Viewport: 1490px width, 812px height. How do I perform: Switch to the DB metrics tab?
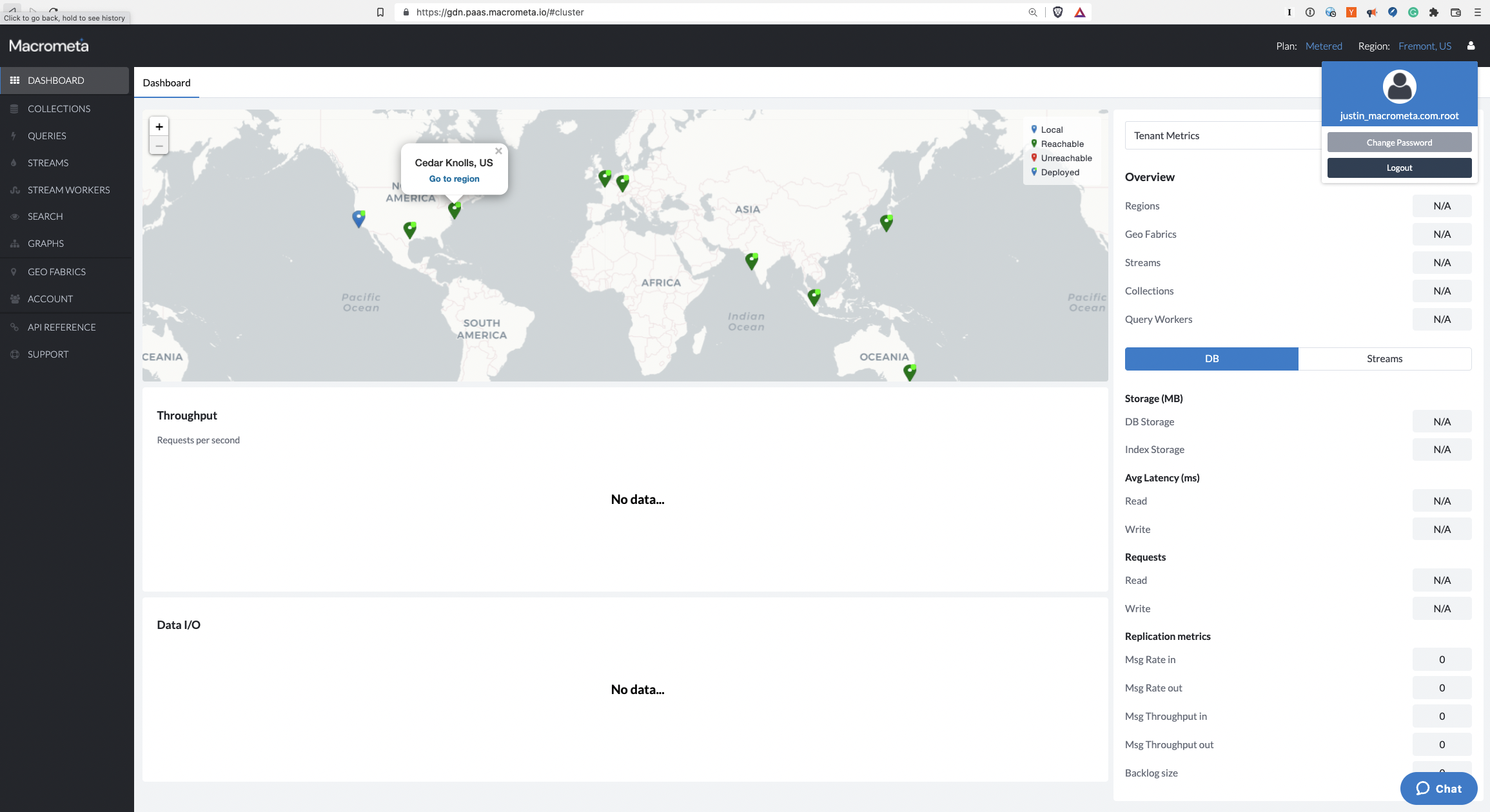[1211, 359]
